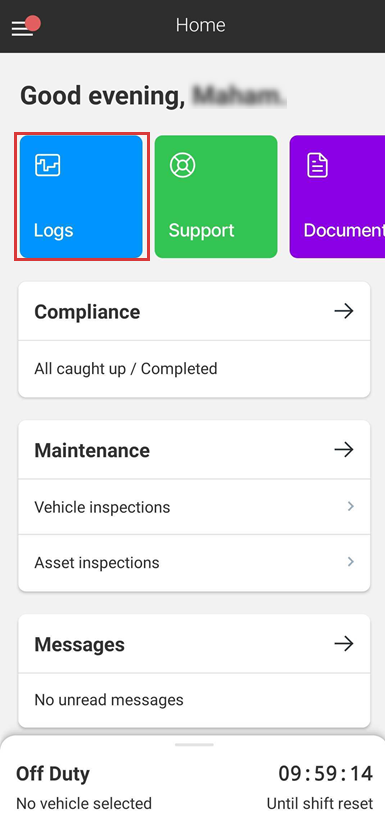This screenshot has width=385, height=828.
Task: Open Messages via its arrow icon
Action: point(344,644)
